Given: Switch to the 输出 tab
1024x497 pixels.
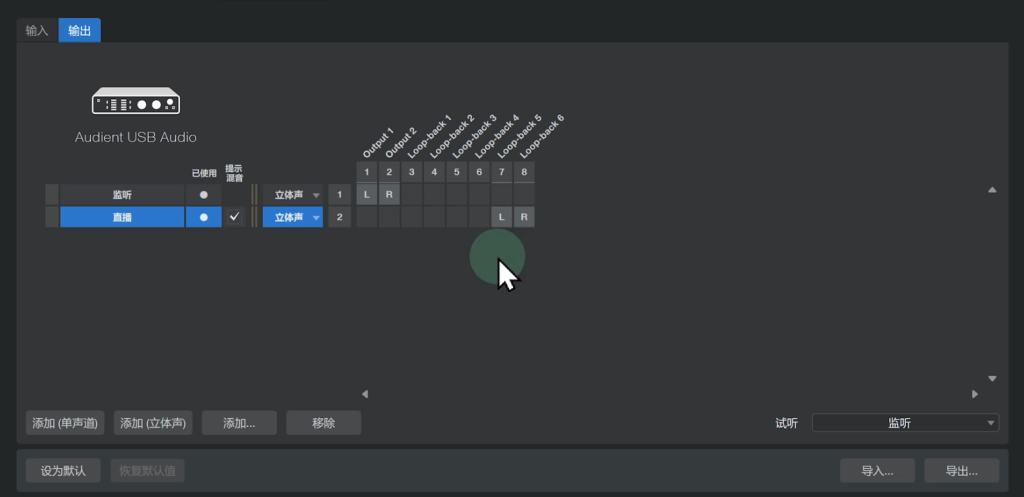Looking at the screenshot, I should 79,31.
